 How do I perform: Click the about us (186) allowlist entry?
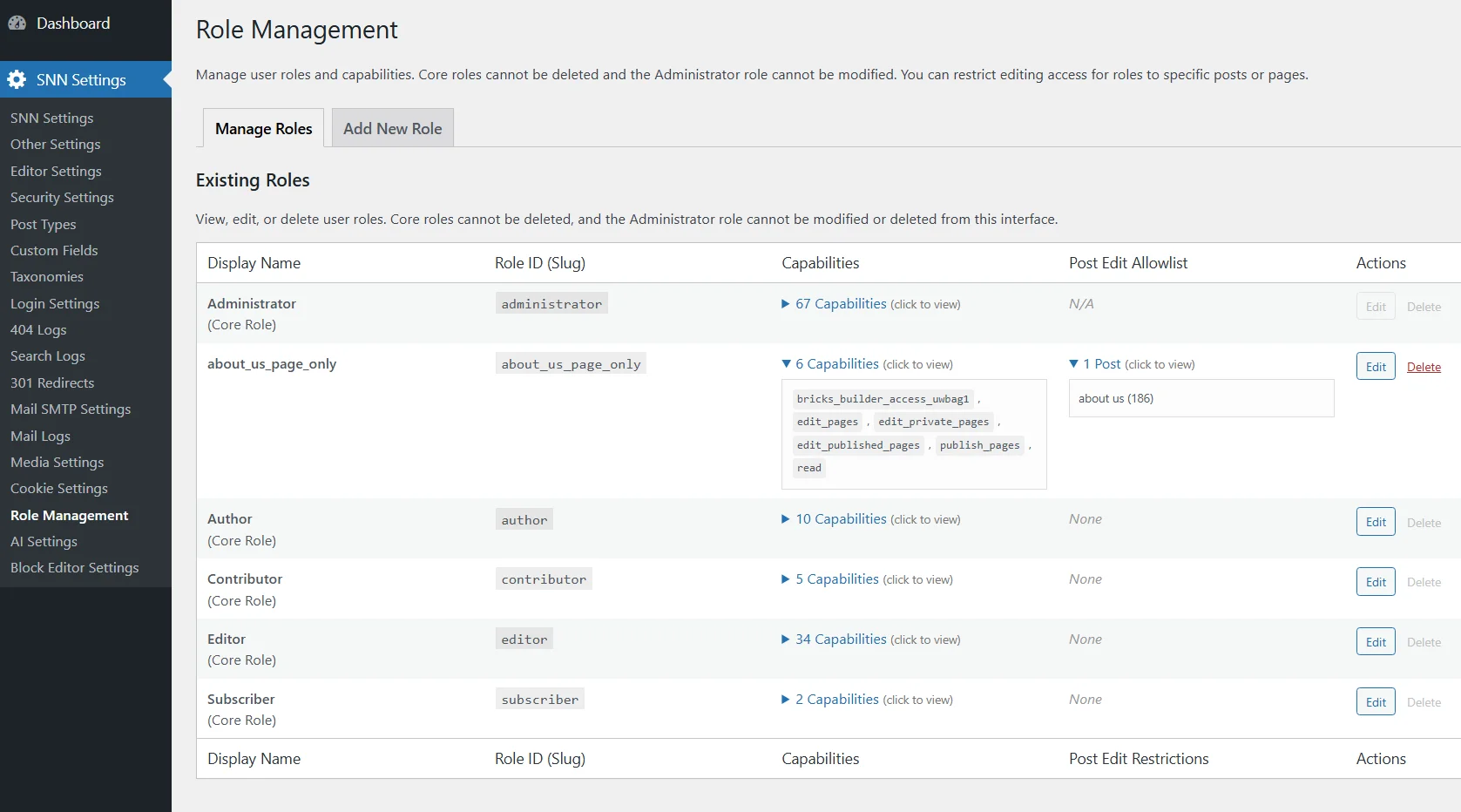pos(1116,399)
